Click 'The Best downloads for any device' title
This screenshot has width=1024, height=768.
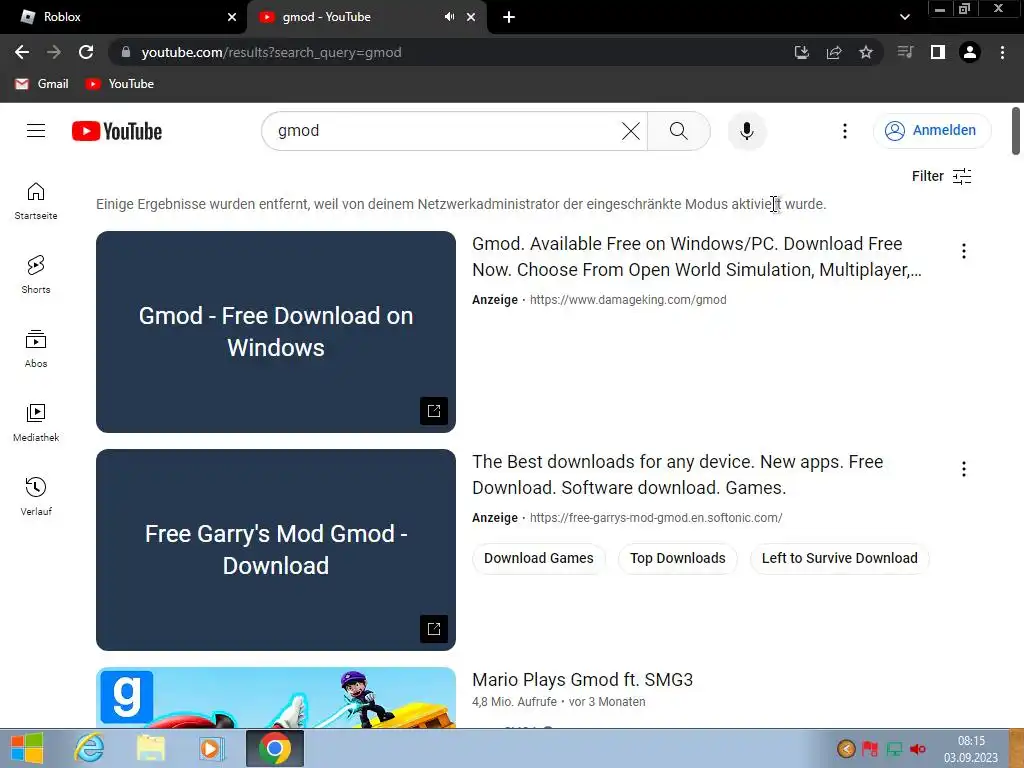pos(677,475)
